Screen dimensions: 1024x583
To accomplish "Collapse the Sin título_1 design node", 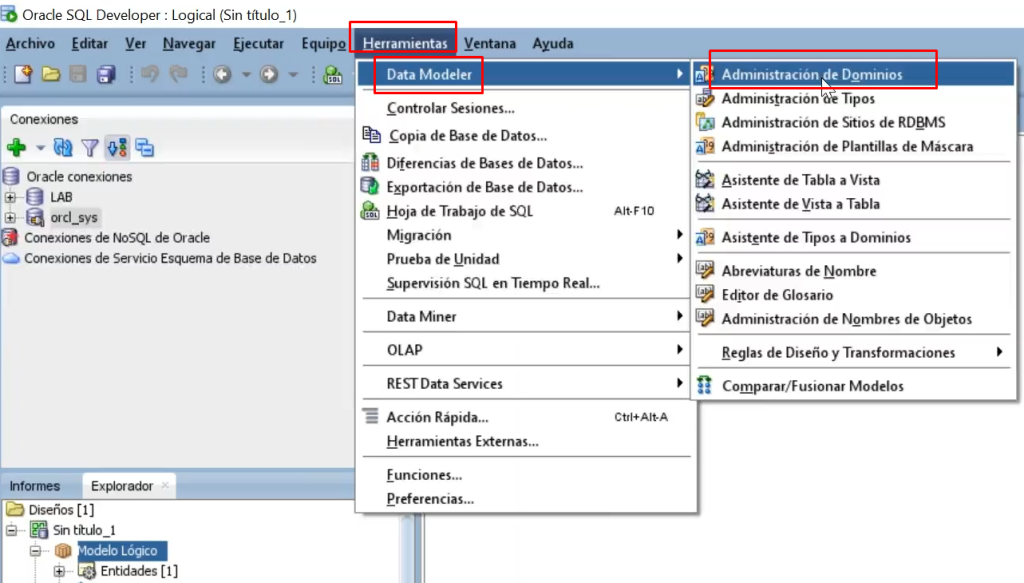I will click(12, 530).
